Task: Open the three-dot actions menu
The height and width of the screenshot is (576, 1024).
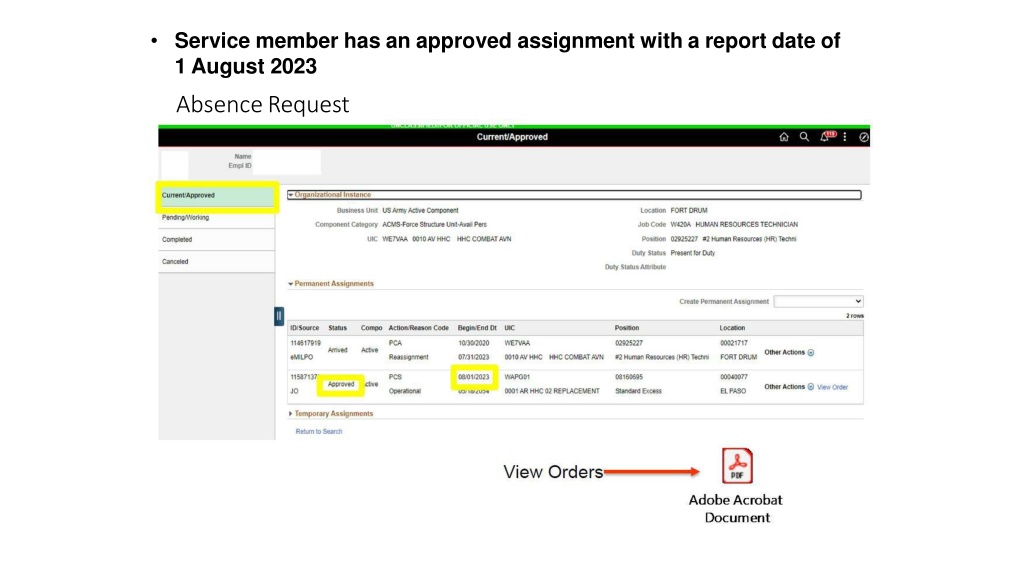Action: click(x=845, y=137)
